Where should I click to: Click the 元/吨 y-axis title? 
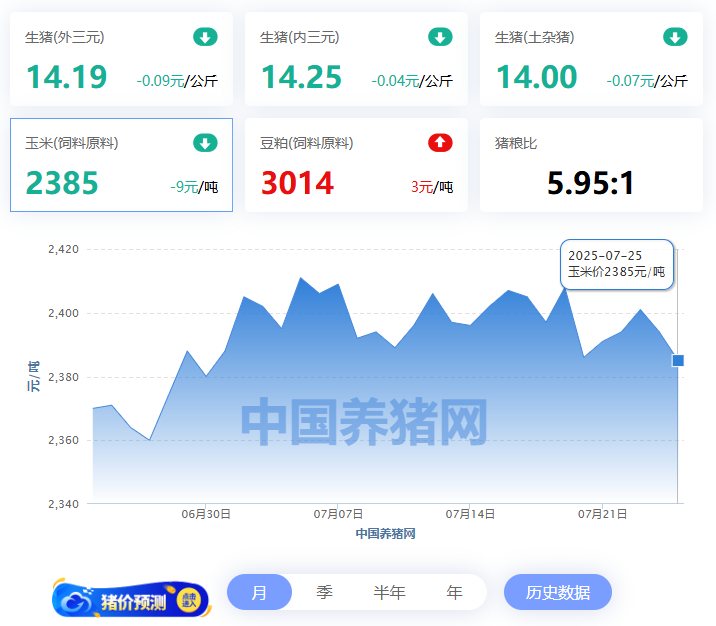pos(34,376)
